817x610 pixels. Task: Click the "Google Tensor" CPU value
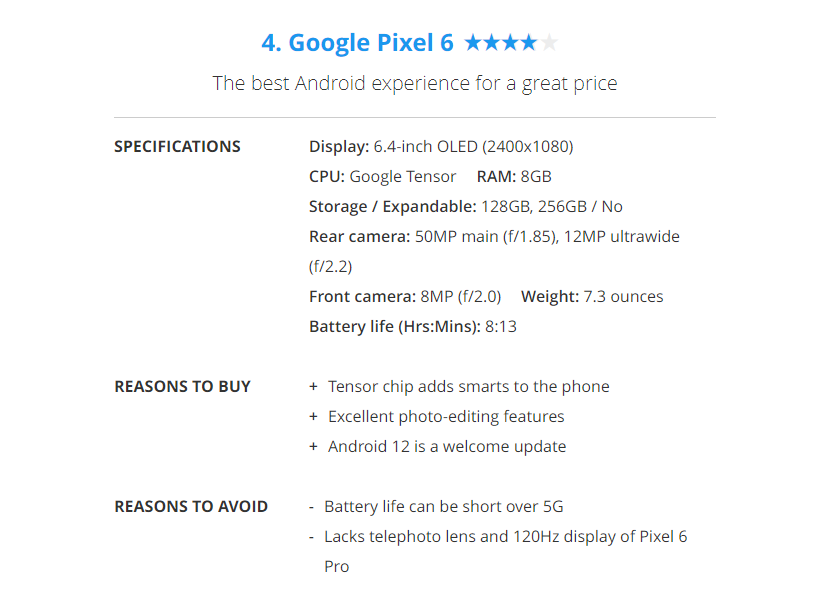403,177
